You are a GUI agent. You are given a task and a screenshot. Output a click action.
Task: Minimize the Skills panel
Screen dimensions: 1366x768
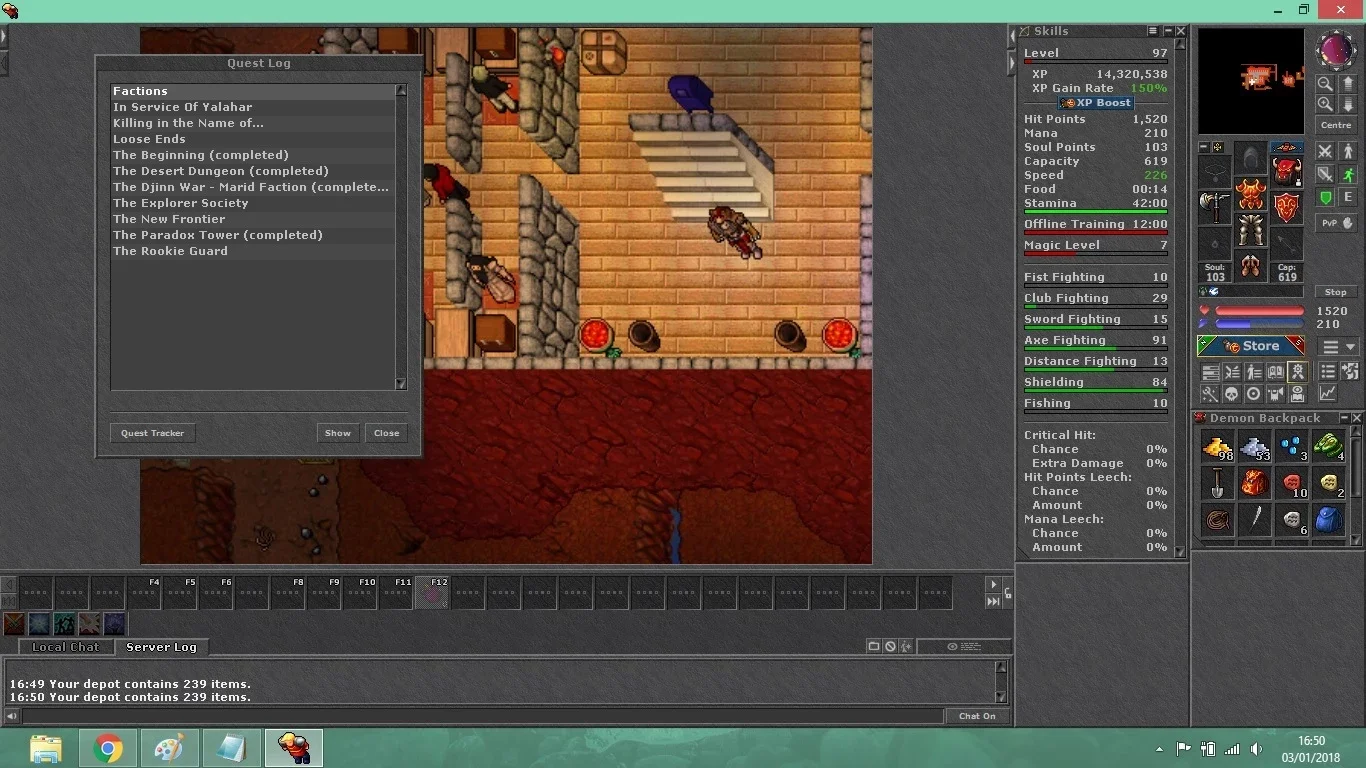(x=1167, y=31)
